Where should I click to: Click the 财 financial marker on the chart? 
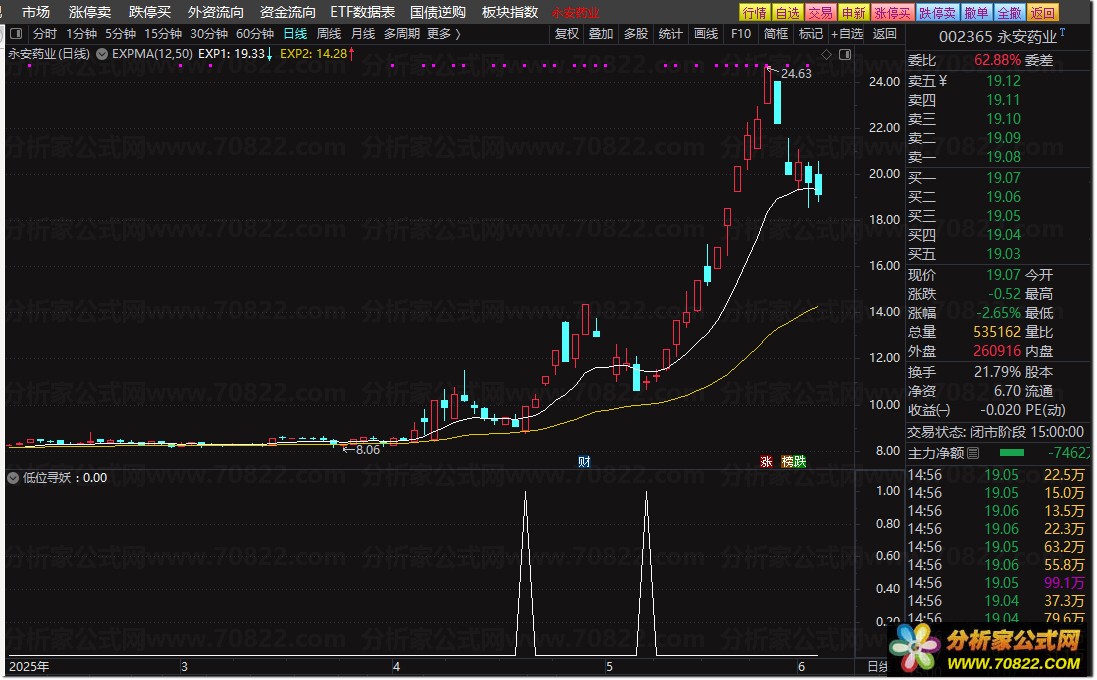coord(584,462)
